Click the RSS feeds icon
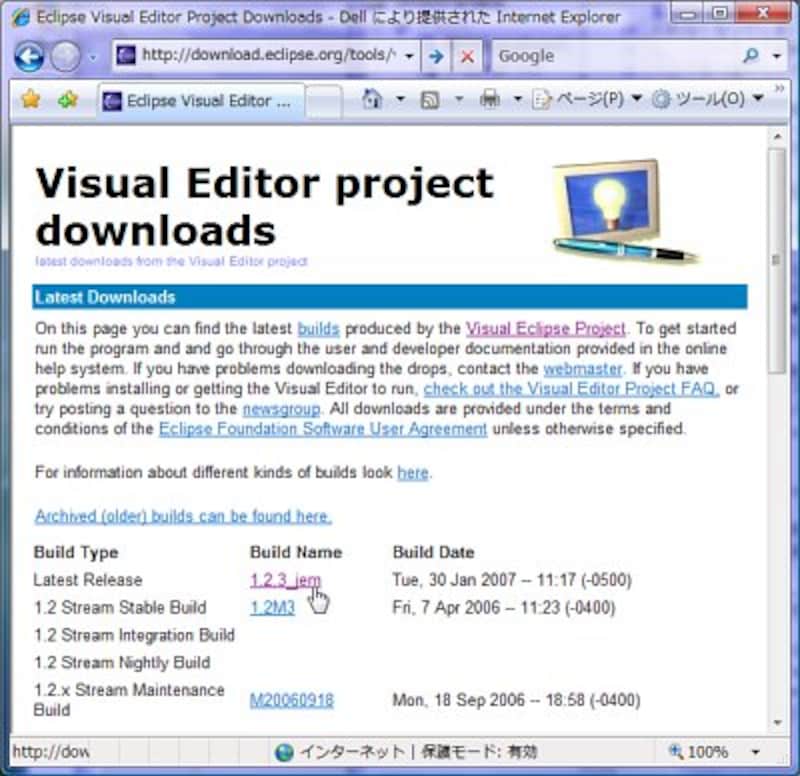The height and width of the screenshot is (776, 800). tap(430, 99)
